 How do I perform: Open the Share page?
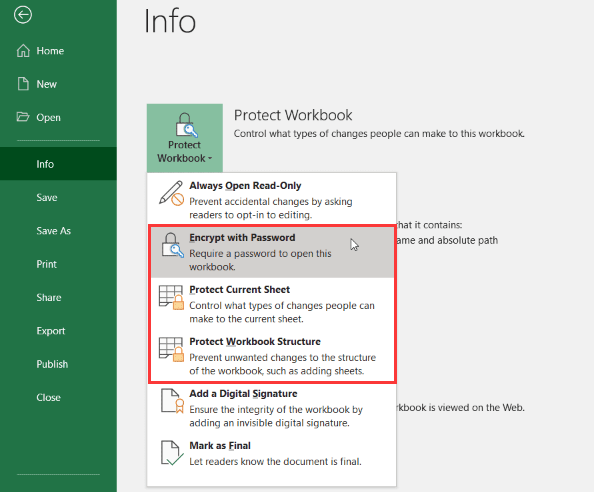[x=58, y=297]
